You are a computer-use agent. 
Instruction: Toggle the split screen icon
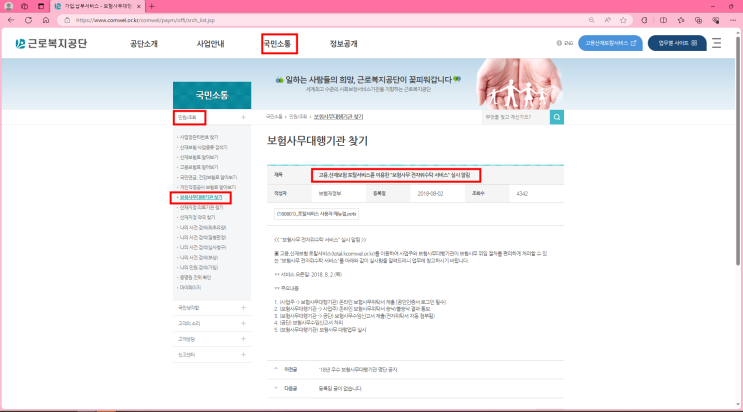pyautogui.click(x=663, y=20)
